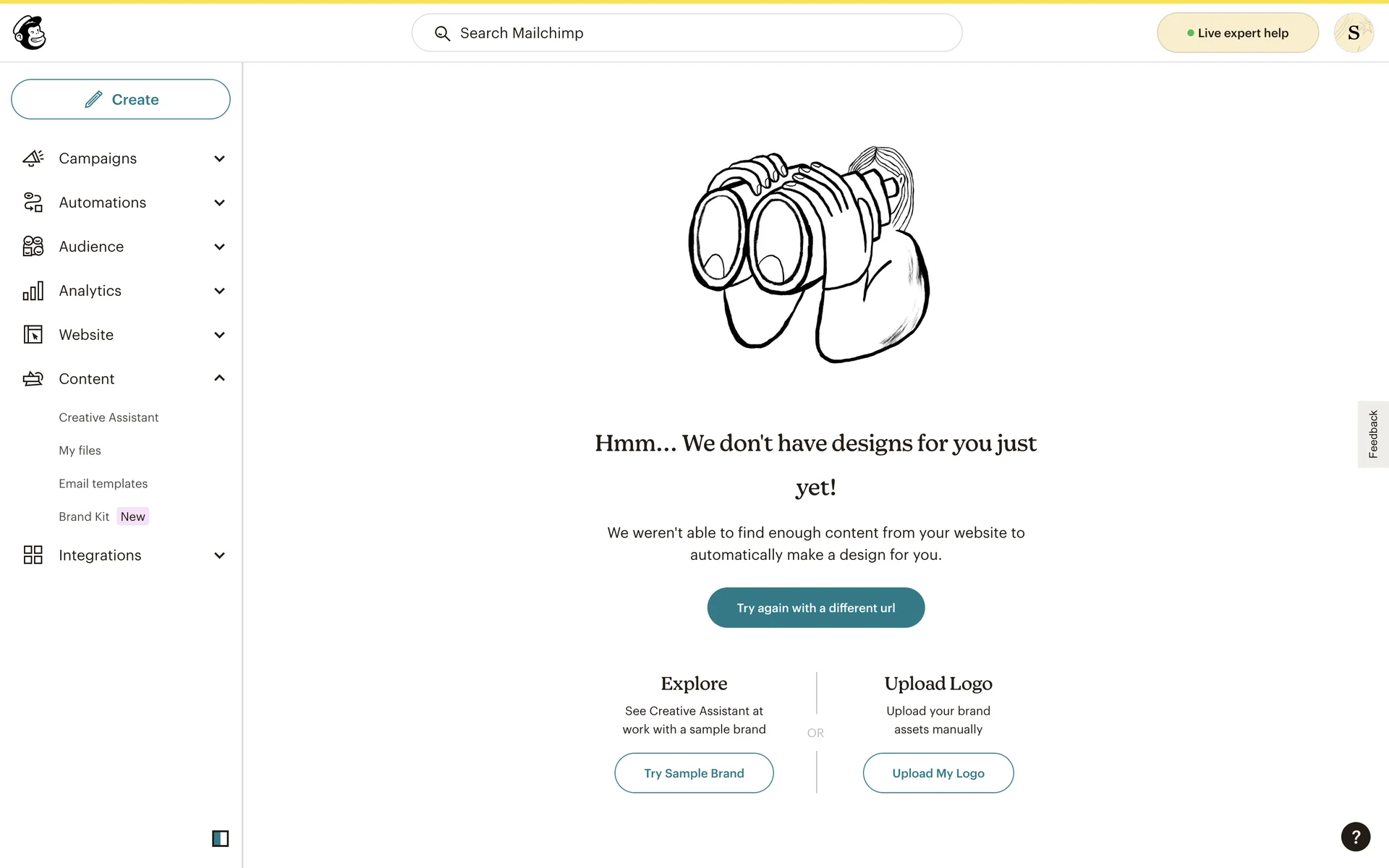
Task: Open the Brand Kit page
Action: click(84, 516)
